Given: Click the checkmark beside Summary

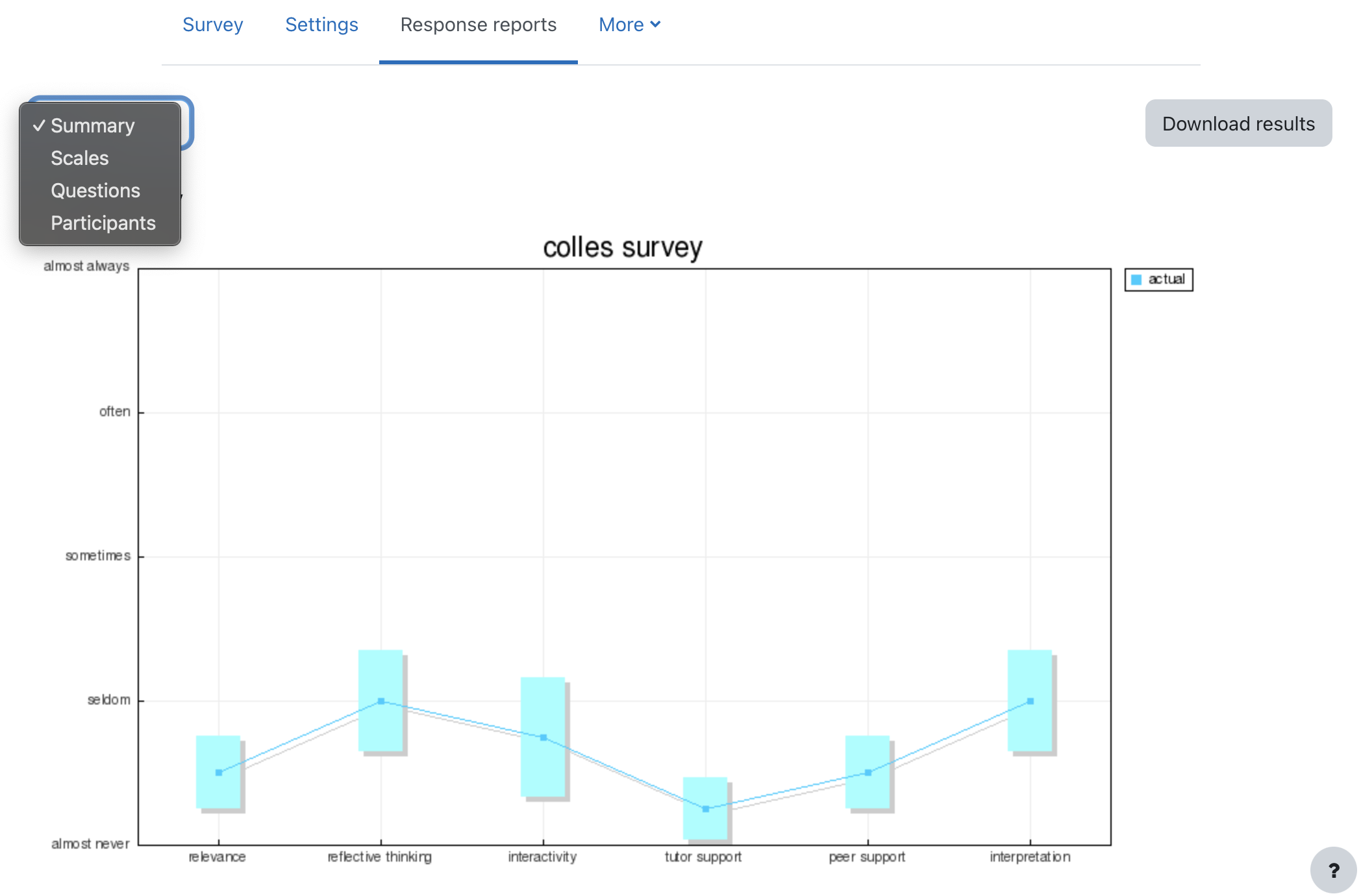Looking at the screenshot, I should (39, 125).
